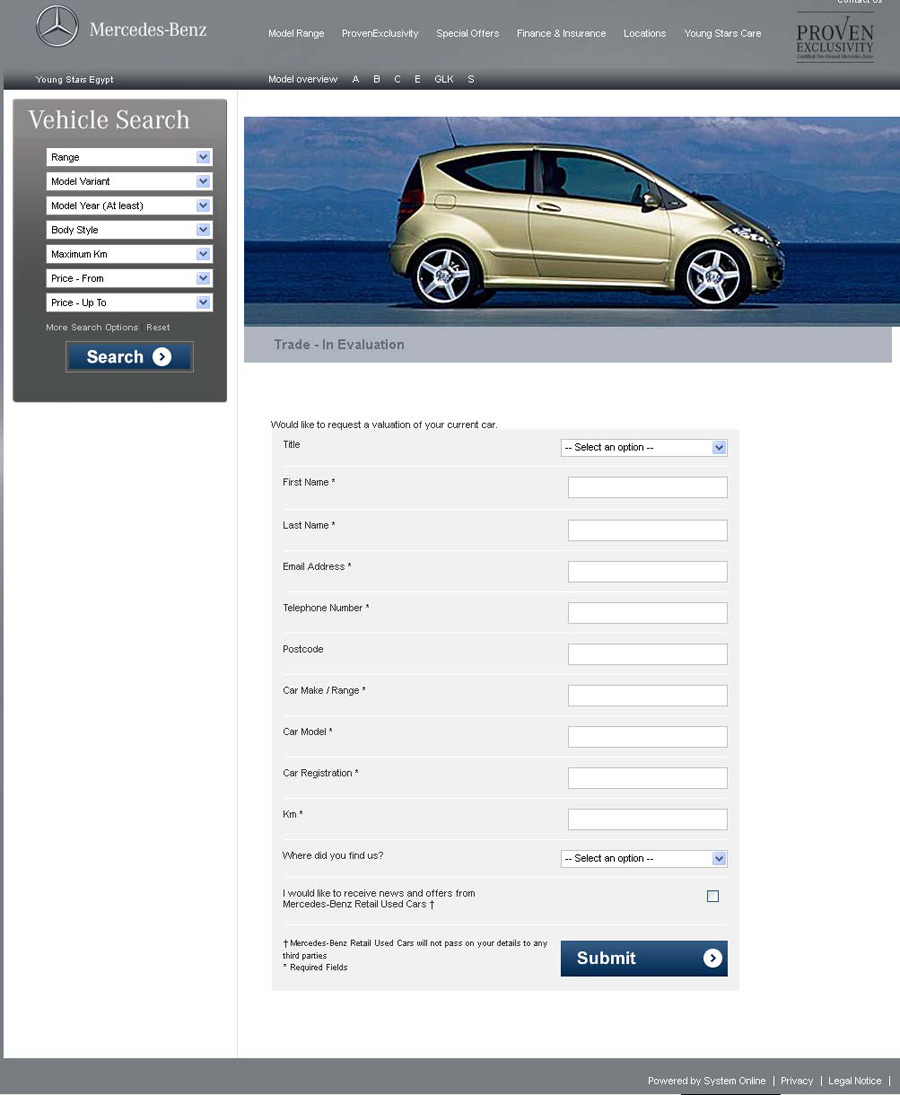
Task: Focus the Km input field
Action: 647,819
